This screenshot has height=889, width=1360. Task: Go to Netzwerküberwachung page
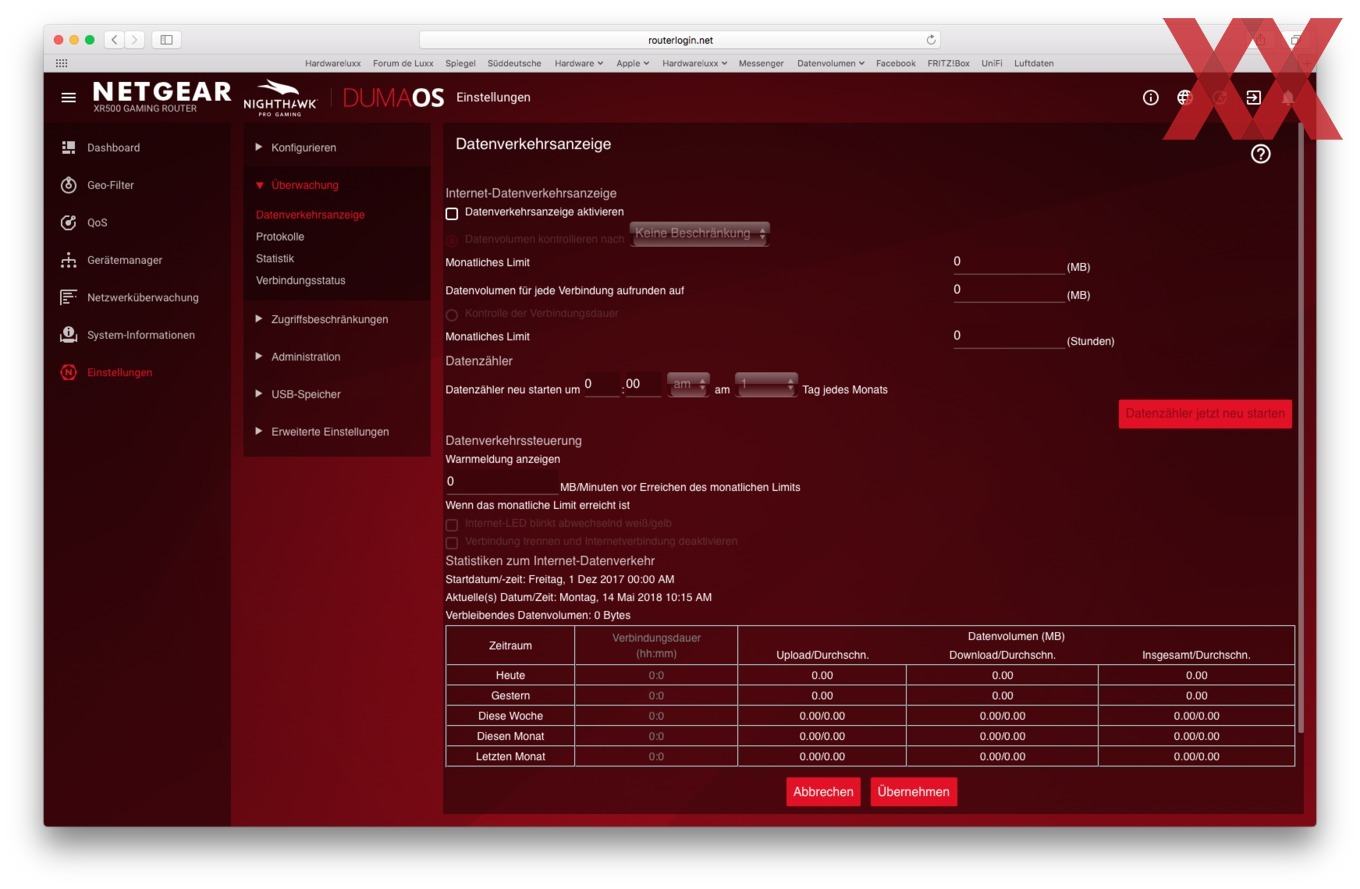[143, 298]
